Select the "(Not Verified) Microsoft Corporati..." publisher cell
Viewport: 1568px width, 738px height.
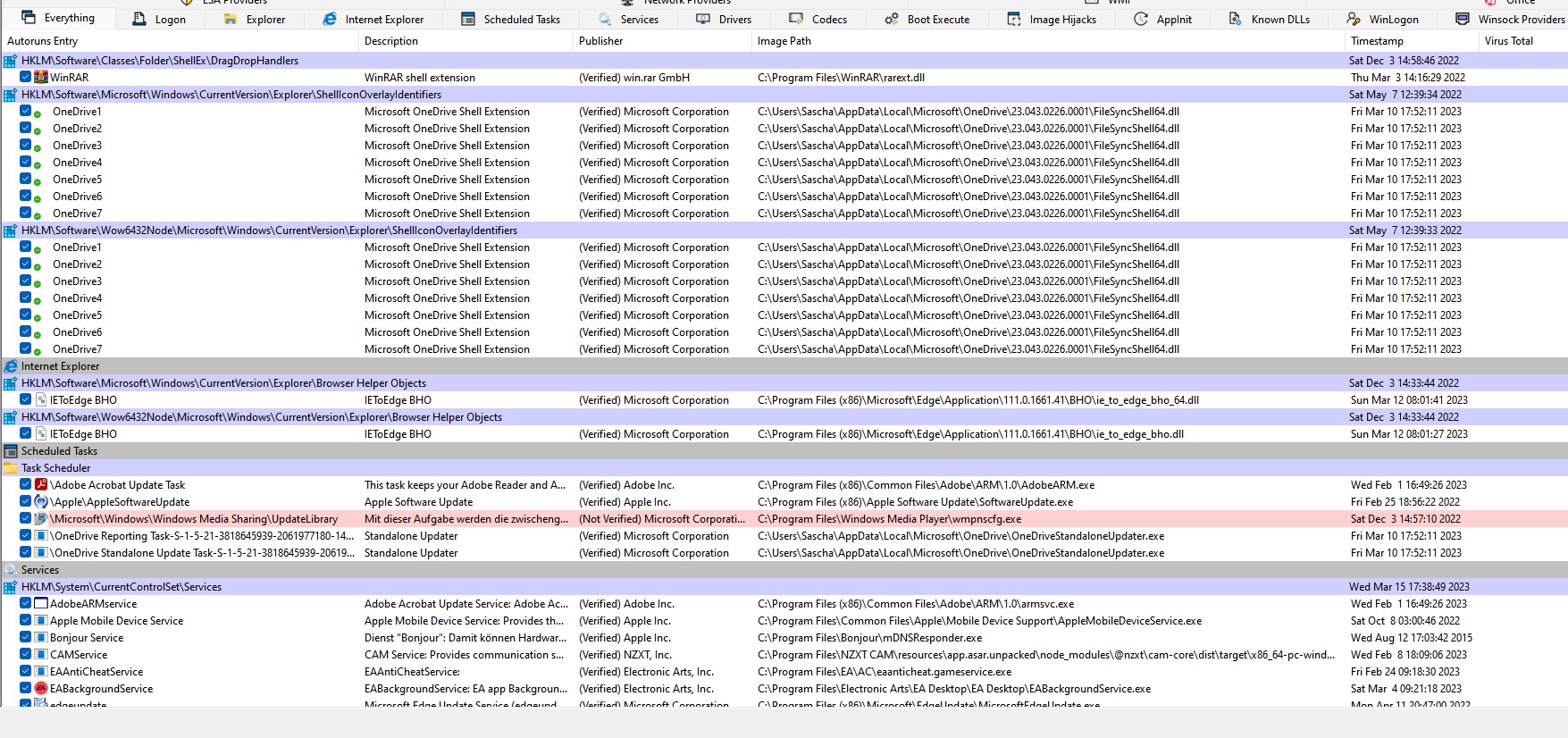[x=662, y=519]
